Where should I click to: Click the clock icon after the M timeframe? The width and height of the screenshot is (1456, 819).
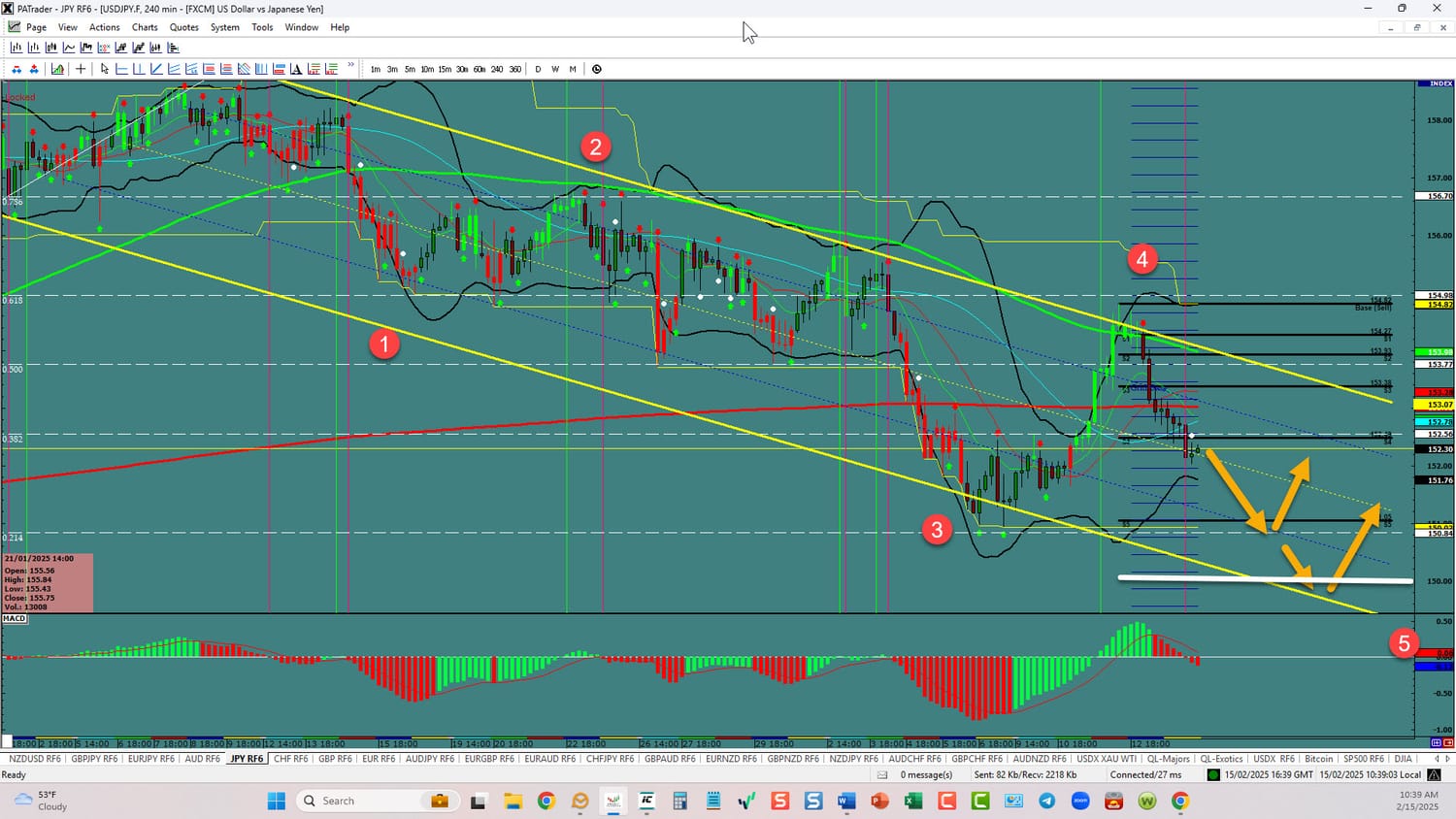pyautogui.click(x=597, y=69)
